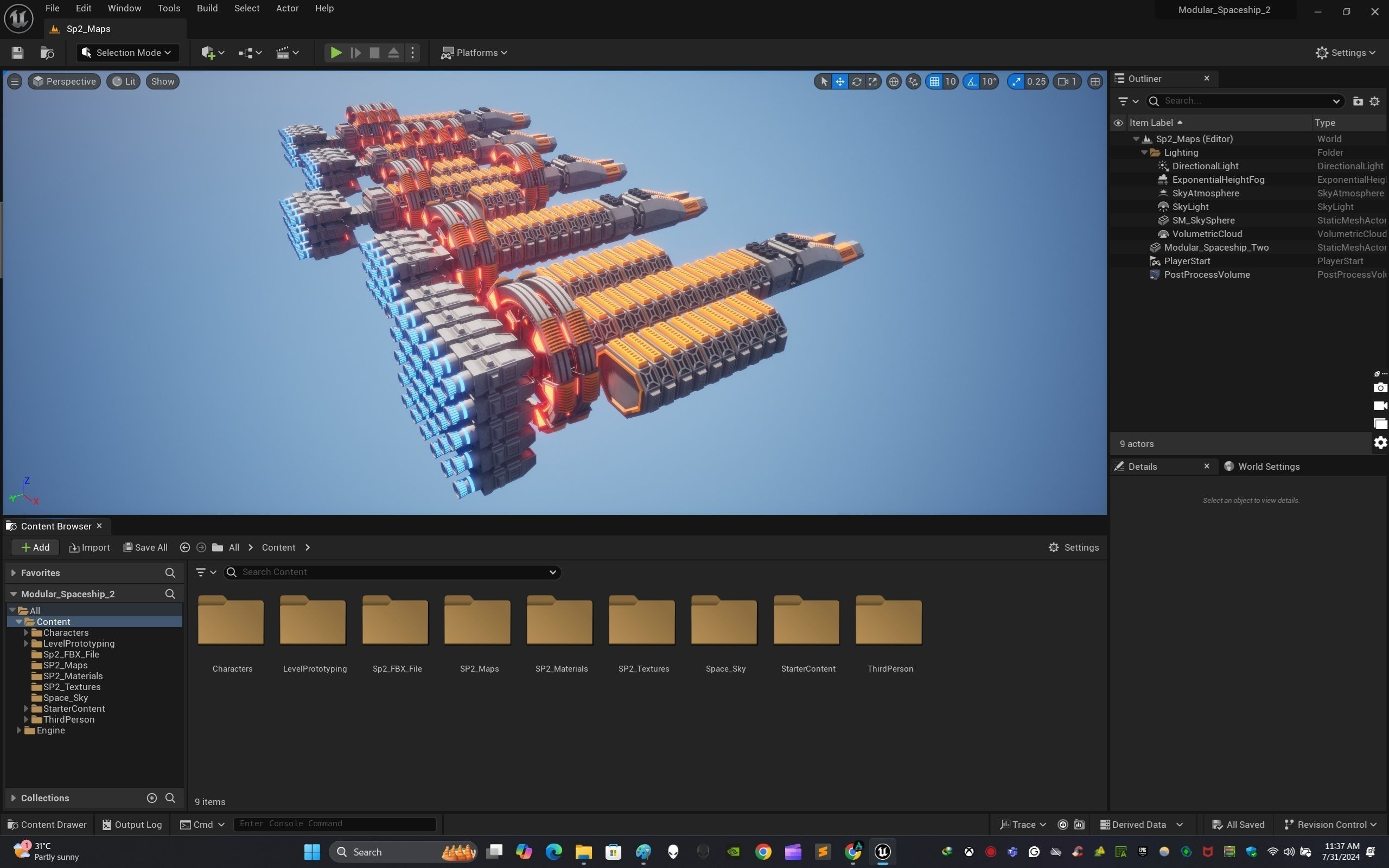Open the grid snap size value 10
Image resolution: width=1389 pixels, height=868 pixels.
point(951,81)
